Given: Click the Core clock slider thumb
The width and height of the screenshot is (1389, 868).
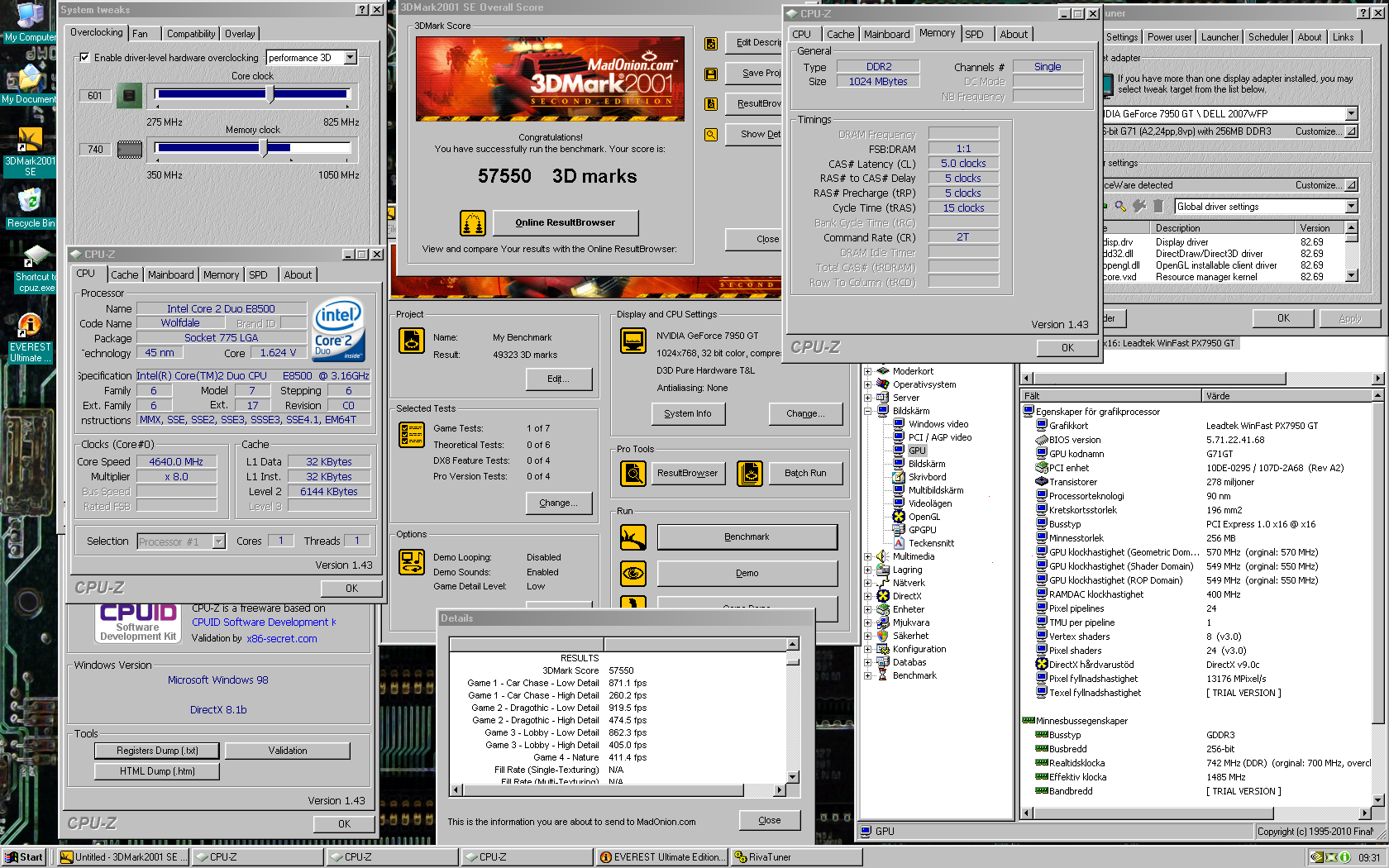Looking at the screenshot, I should pos(270,95).
